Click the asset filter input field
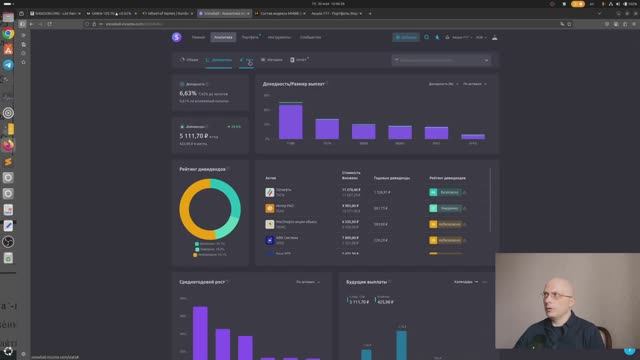This screenshot has width=640, height=360. point(441,60)
